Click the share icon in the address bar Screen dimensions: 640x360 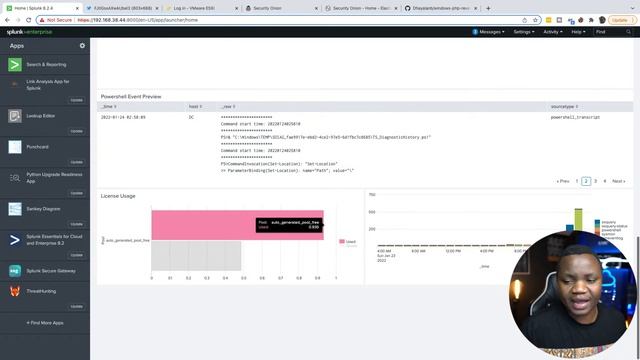(524, 20)
